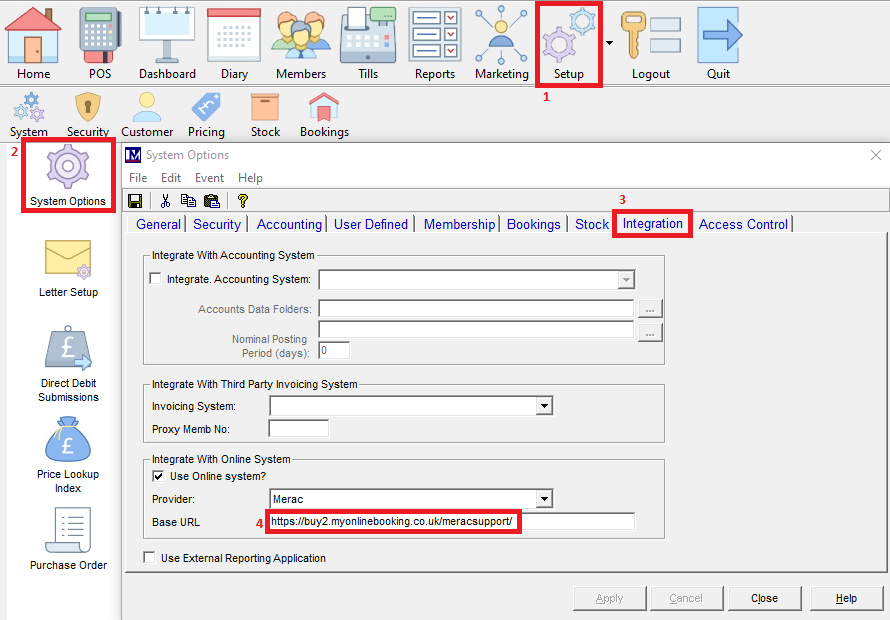Uncheck Use Online system checkbox
Image resolution: width=890 pixels, height=620 pixels.
point(158,476)
